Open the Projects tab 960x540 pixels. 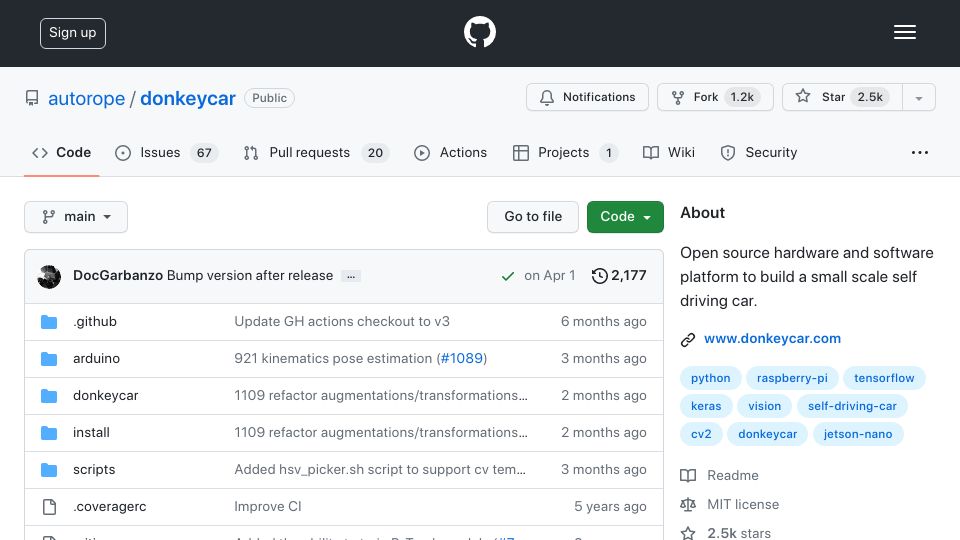566,152
